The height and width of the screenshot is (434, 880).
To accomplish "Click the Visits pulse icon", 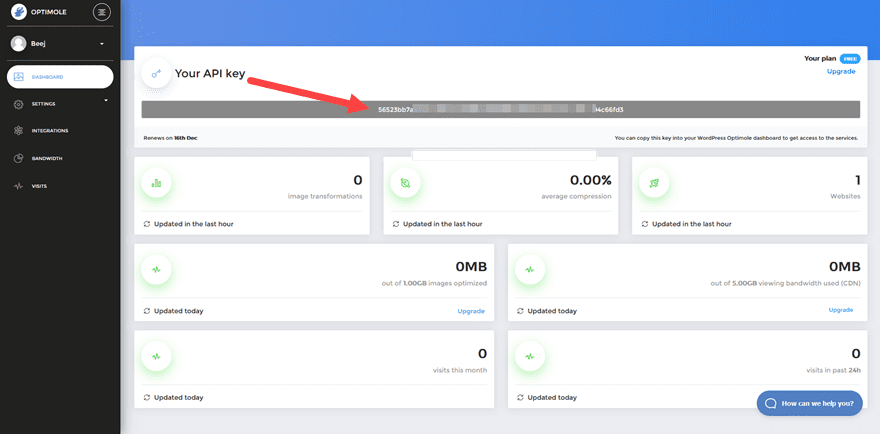I will [x=19, y=186].
